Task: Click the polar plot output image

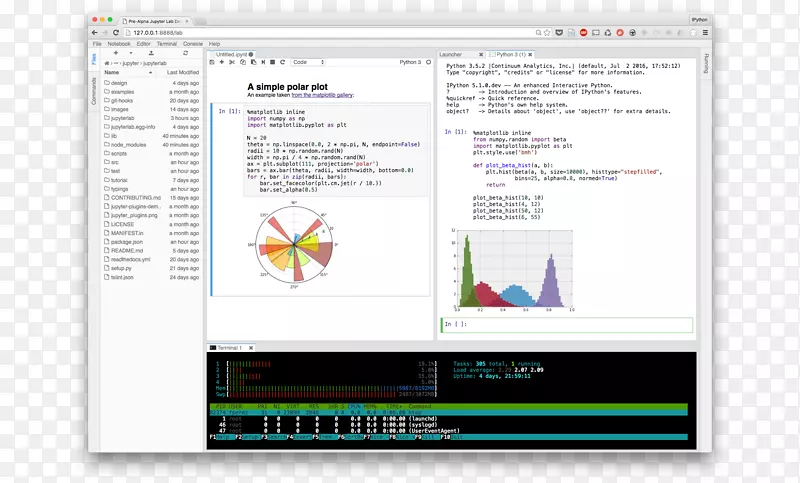Action: click(293, 245)
